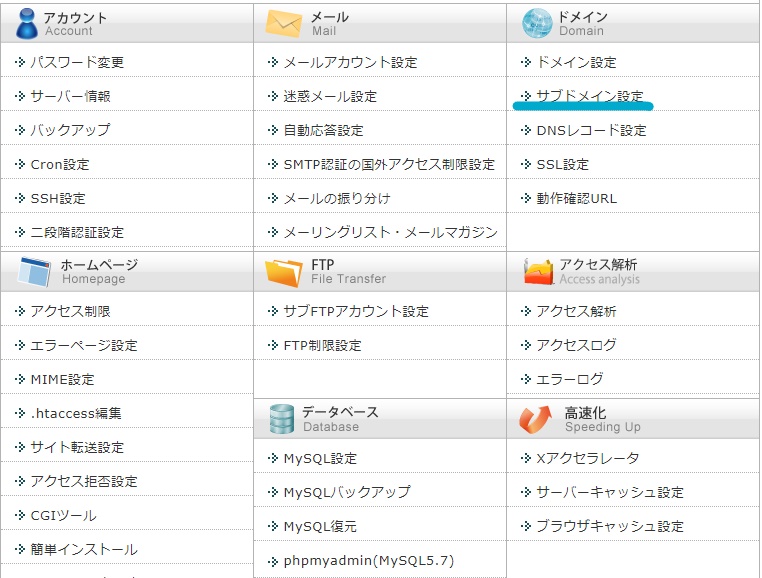Open パスワード変更 settings
The height and width of the screenshot is (578, 762).
point(77,62)
